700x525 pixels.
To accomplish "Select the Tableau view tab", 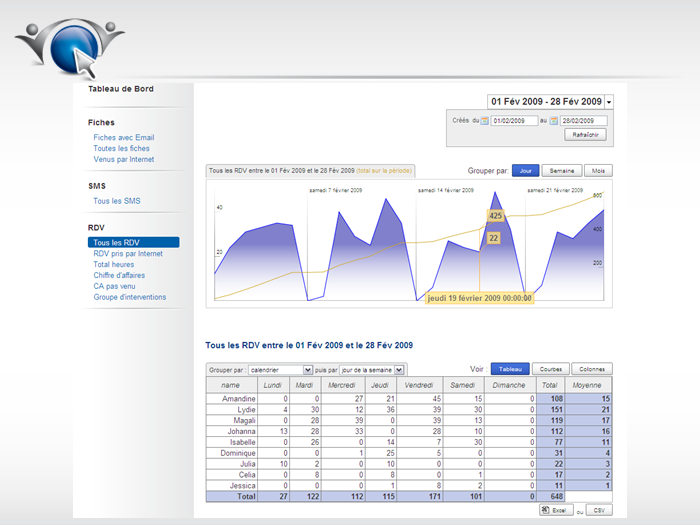I will tap(510, 369).
